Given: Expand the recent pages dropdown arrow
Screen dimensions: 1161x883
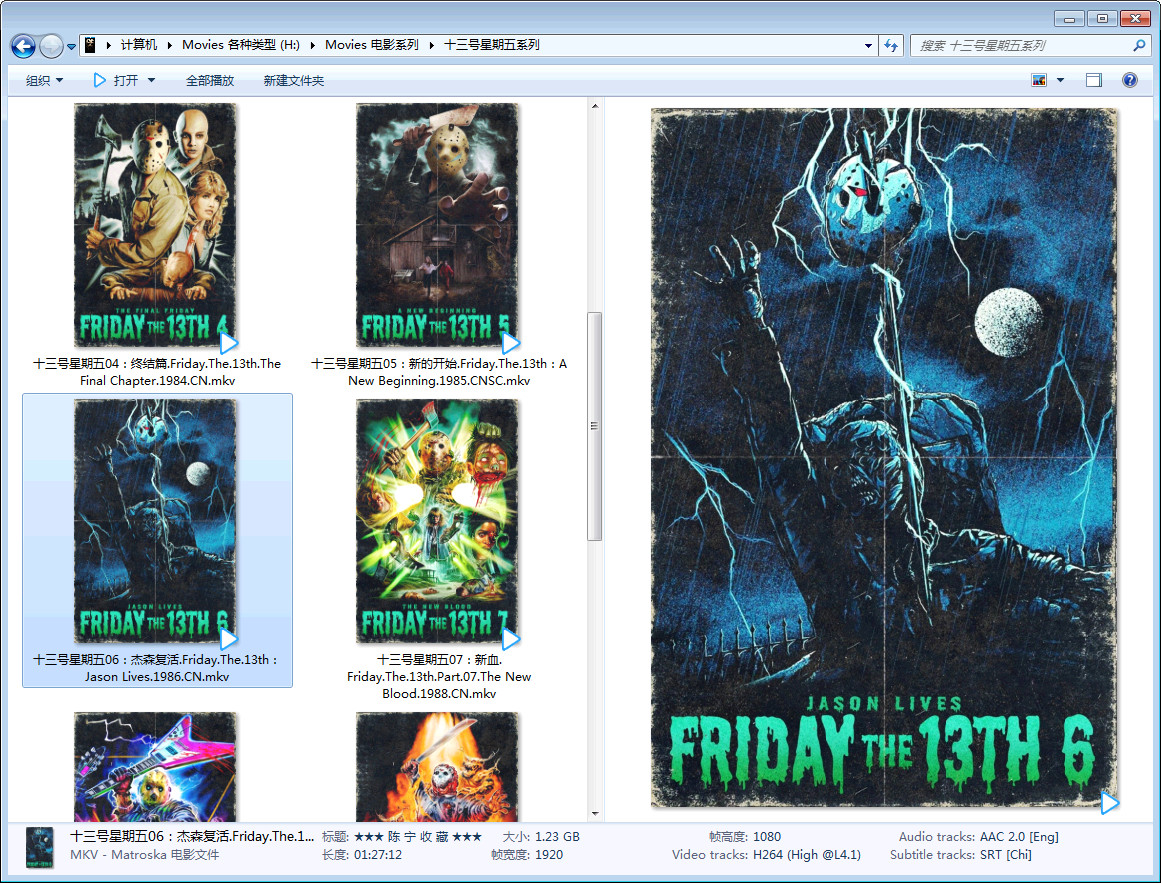Looking at the screenshot, I should (x=72, y=47).
